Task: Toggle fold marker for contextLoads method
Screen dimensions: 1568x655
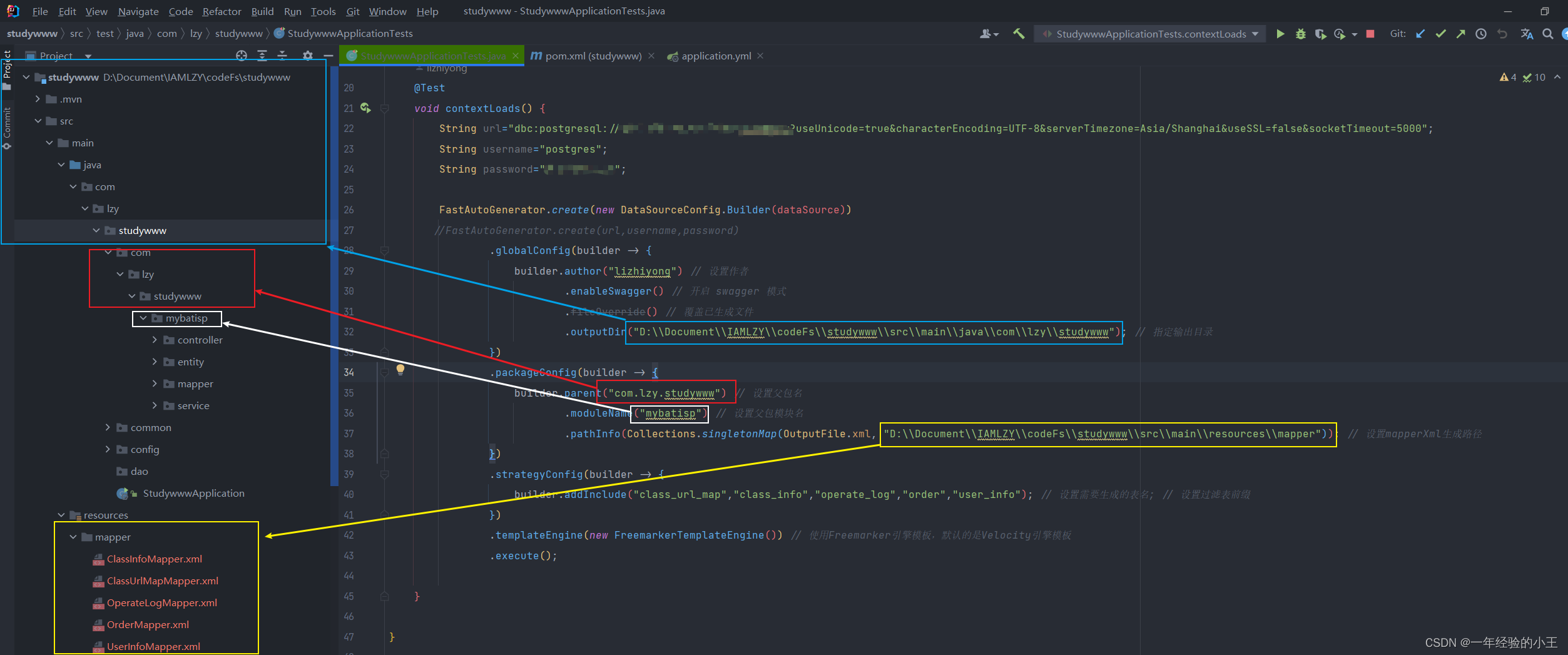Action: tap(385, 108)
